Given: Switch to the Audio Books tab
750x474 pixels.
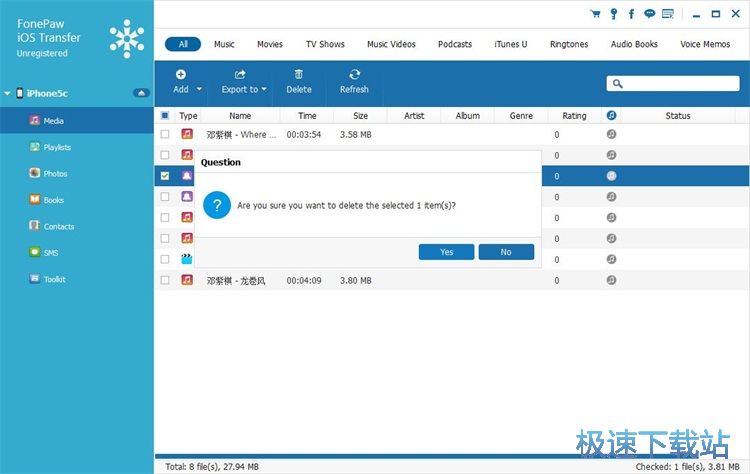Looking at the screenshot, I should (634, 44).
